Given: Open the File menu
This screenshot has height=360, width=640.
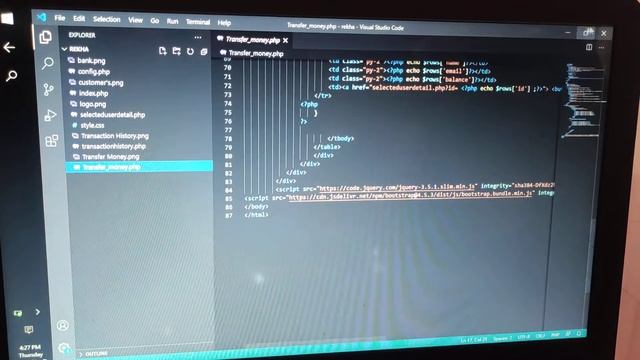Looking at the screenshot, I should click(60, 18).
